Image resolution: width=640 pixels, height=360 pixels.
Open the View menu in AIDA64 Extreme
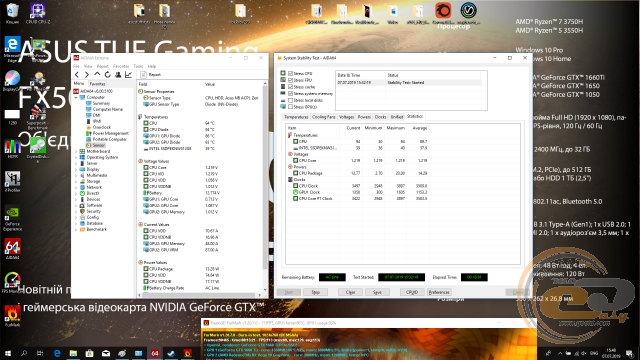pos(88,66)
